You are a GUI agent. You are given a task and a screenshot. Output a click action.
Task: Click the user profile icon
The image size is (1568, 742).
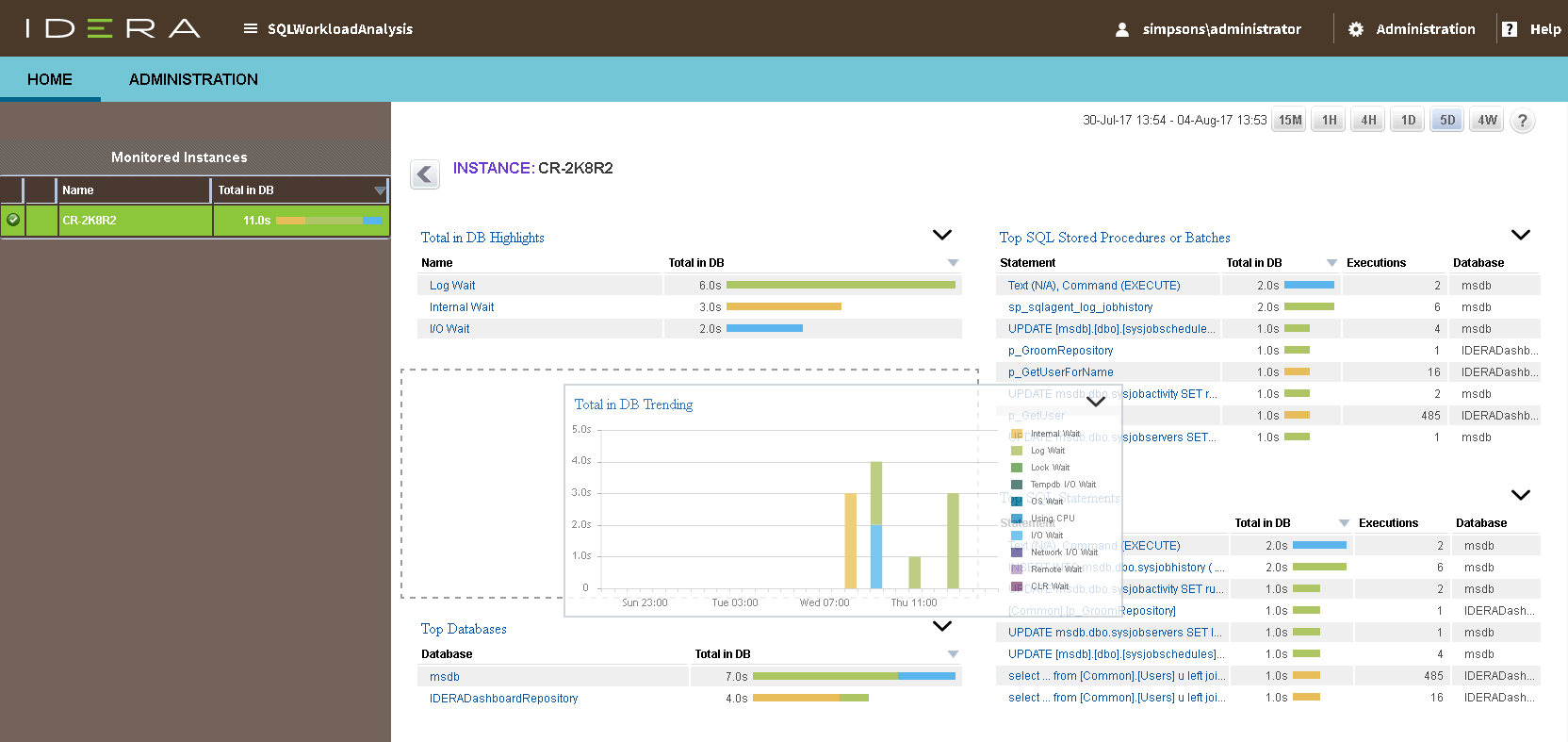[x=1121, y=29]
